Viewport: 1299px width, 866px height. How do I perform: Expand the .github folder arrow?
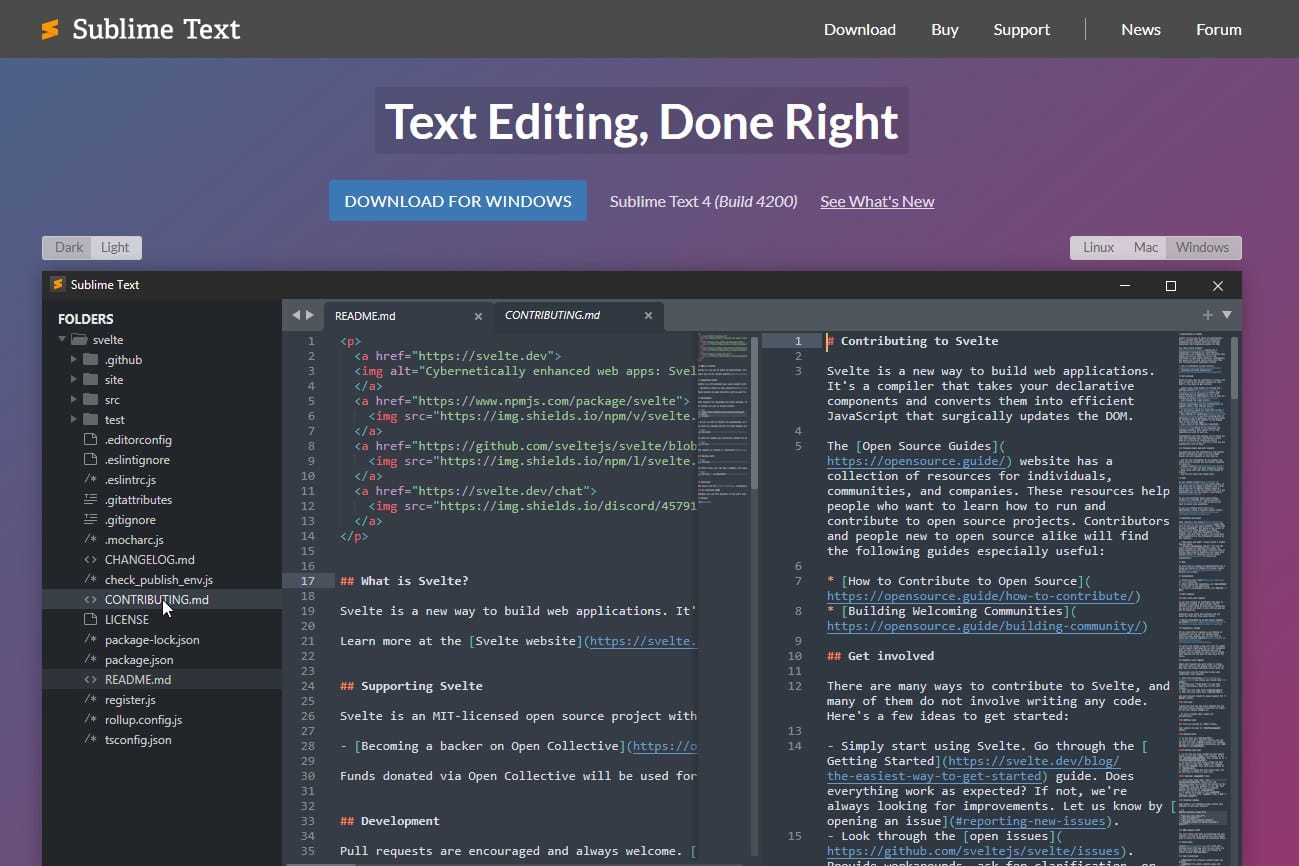[x=74, y=360]
